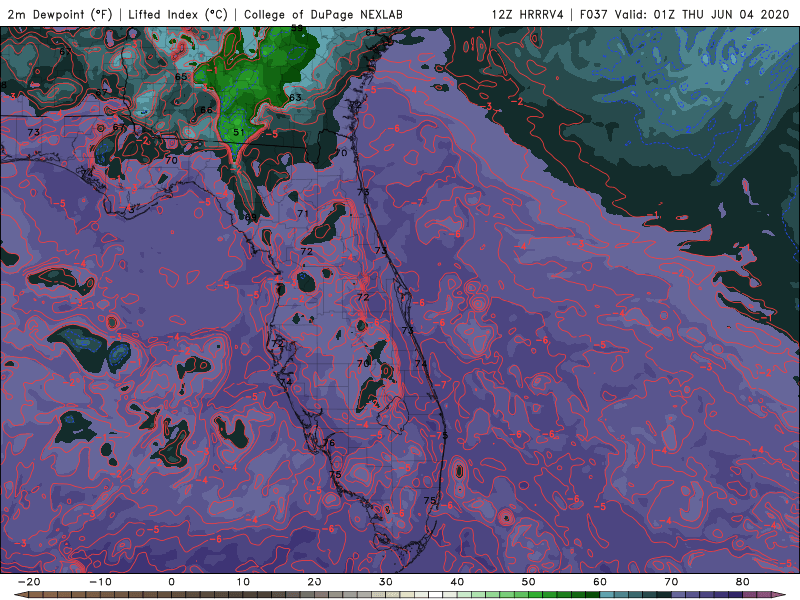Screen dimensions: 800x600
Task: Click the dewpoint value 69 on the map
Action: (251, 217)
